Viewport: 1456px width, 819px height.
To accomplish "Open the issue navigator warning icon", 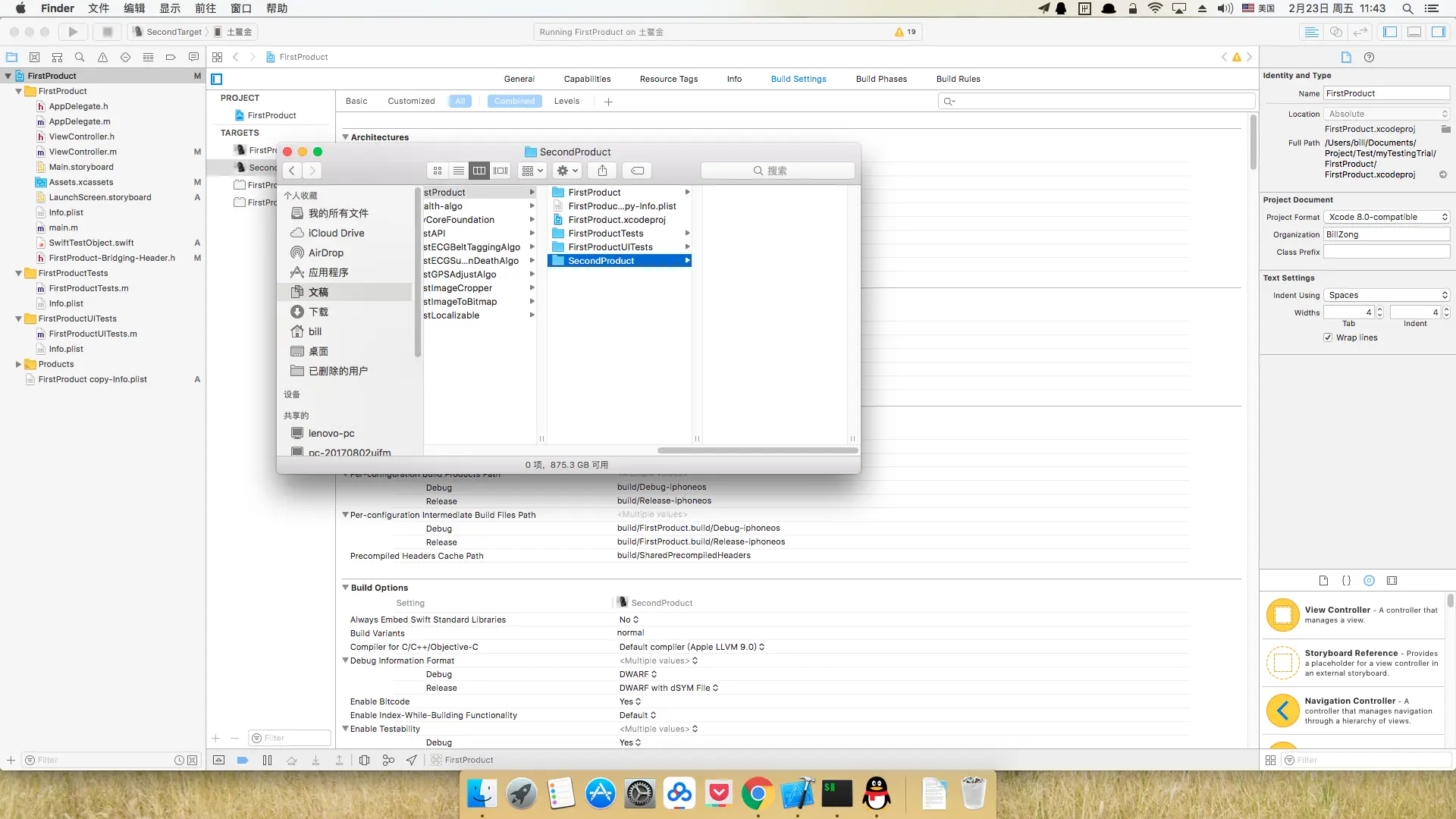I will [x=102, y=57].
